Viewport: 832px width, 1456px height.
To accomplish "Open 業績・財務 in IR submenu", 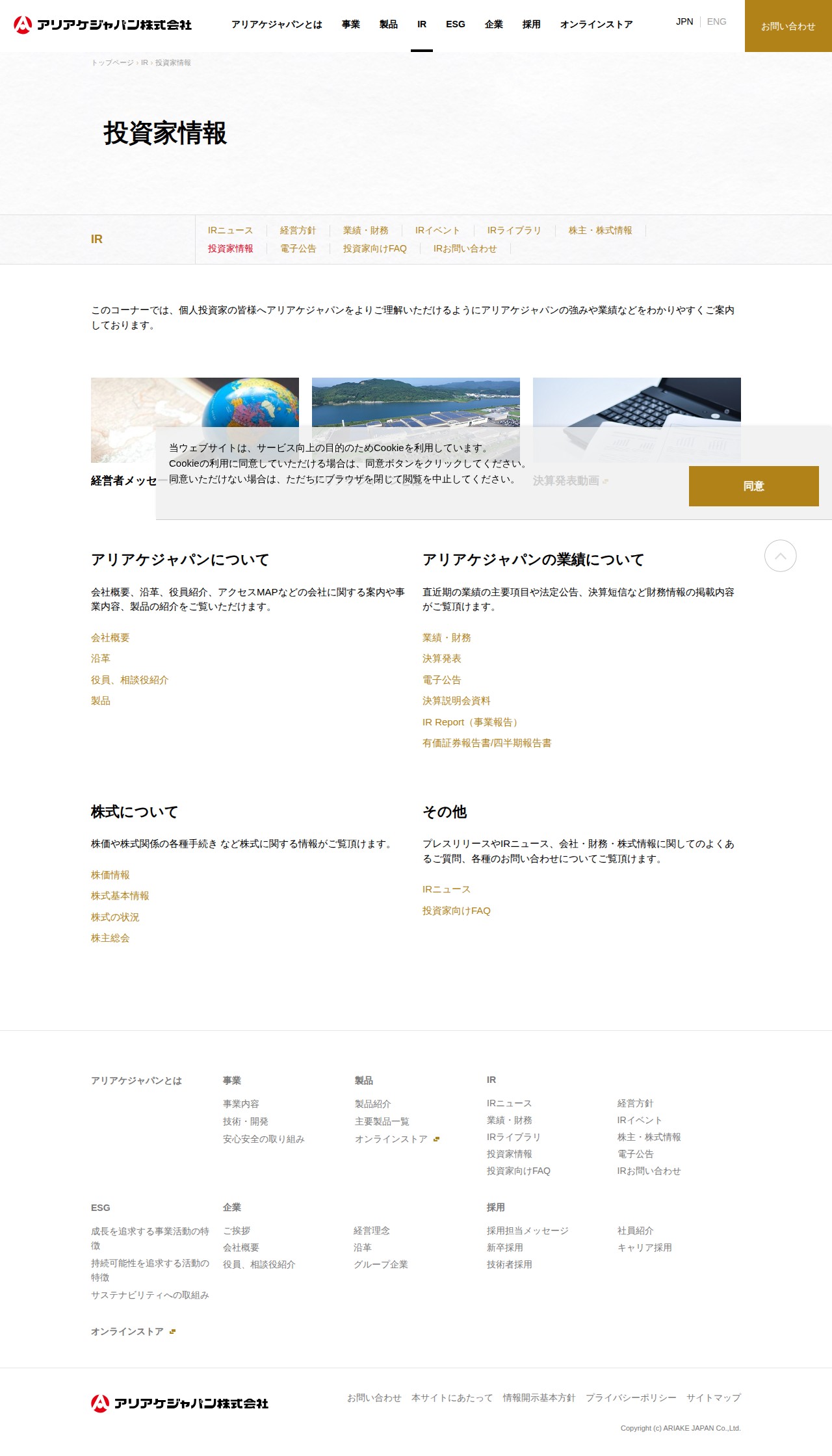I will (x=366, y=230).
